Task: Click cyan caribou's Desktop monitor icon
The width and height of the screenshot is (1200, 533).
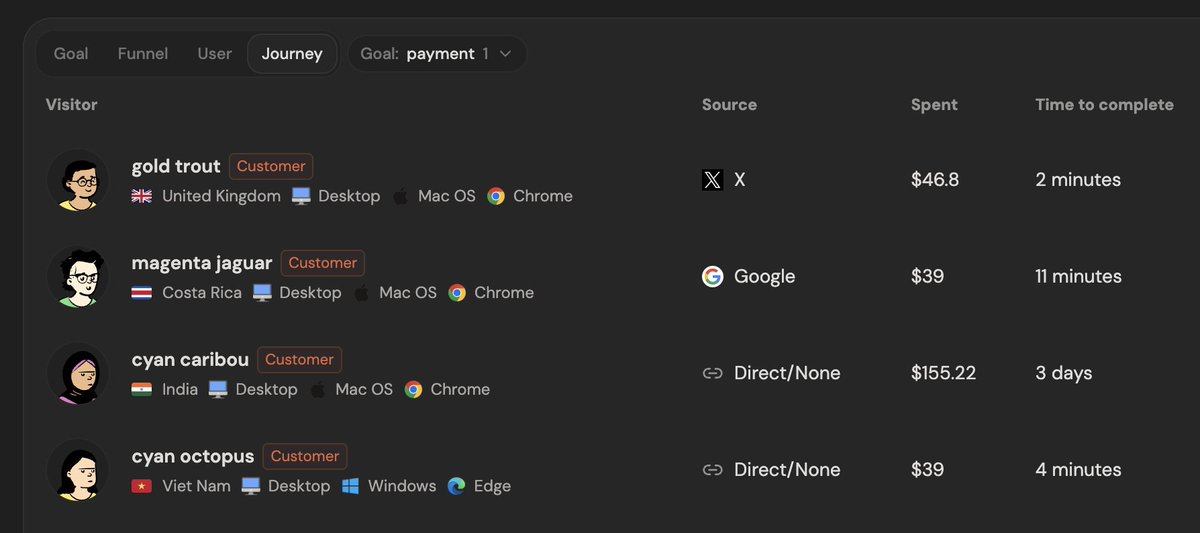Action: pyautogui.click(x=218, y=389)
